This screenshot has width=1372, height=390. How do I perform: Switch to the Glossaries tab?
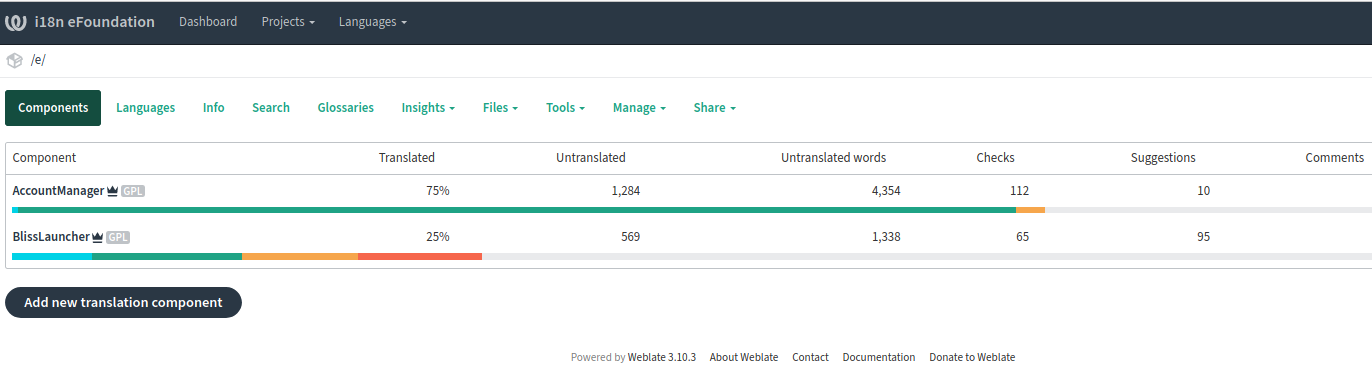click(x=346, y=108)
